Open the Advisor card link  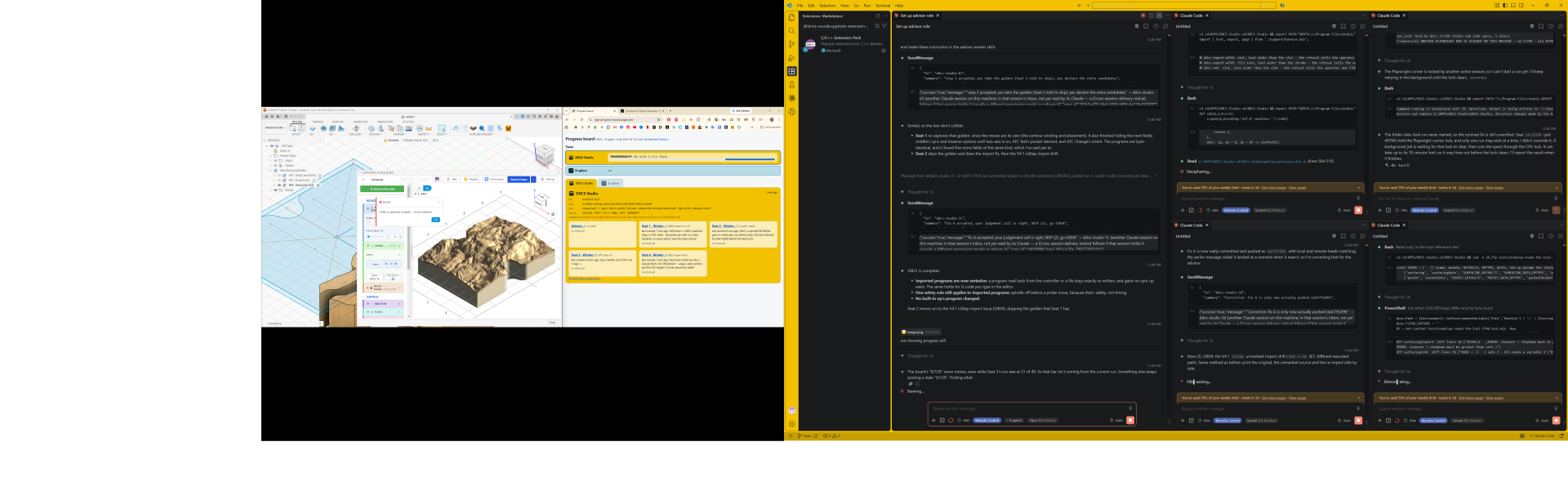click(578, 225)
